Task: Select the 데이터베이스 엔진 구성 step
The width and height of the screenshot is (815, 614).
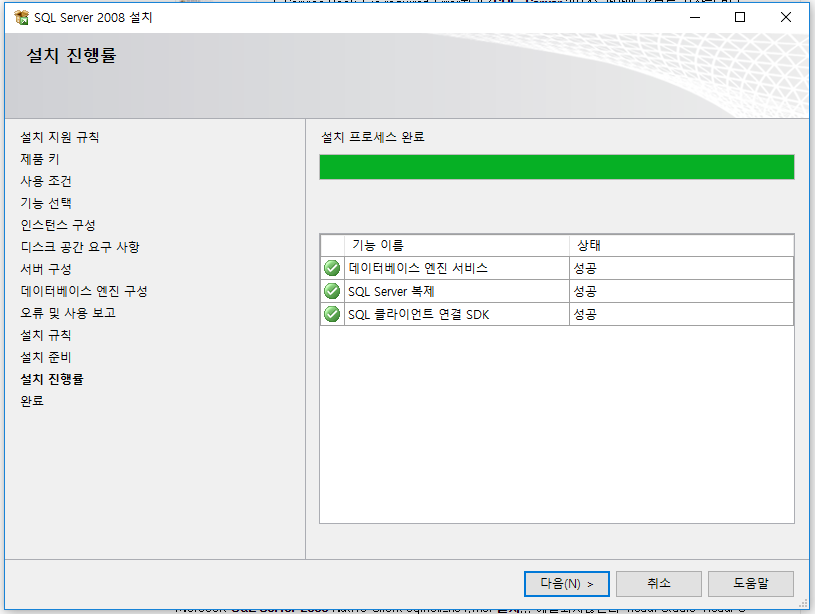Action: (84, 291)
